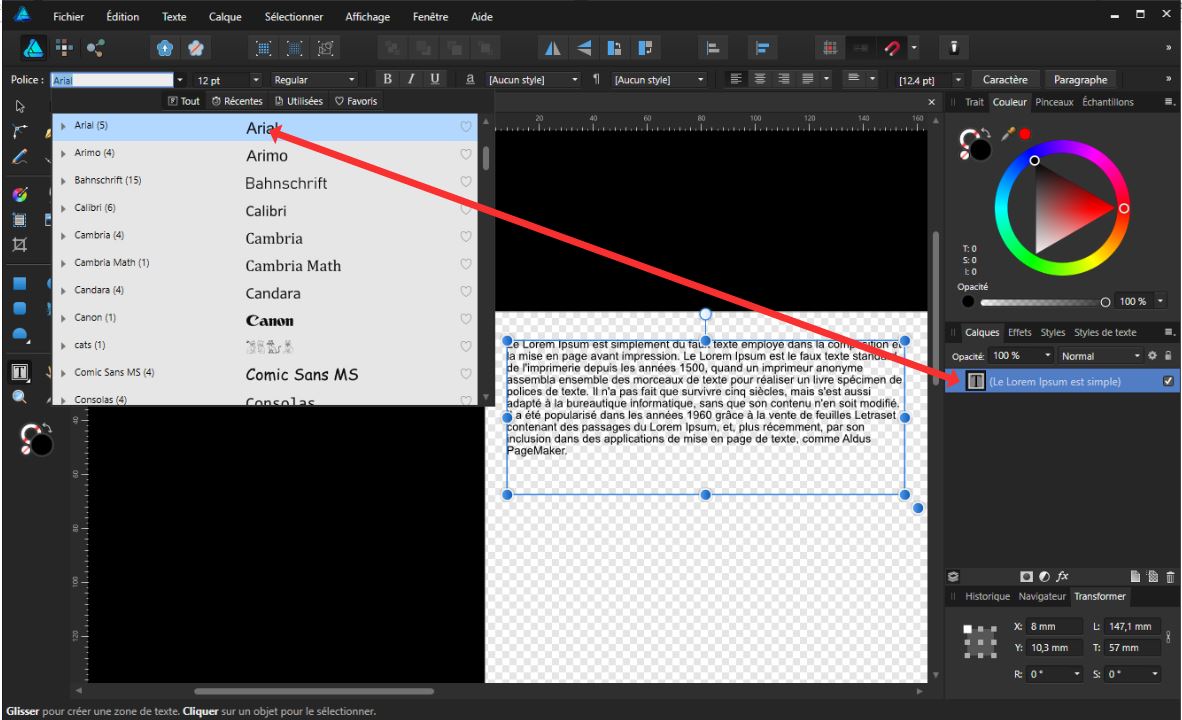Open the layer settings gear icon

1152,355
